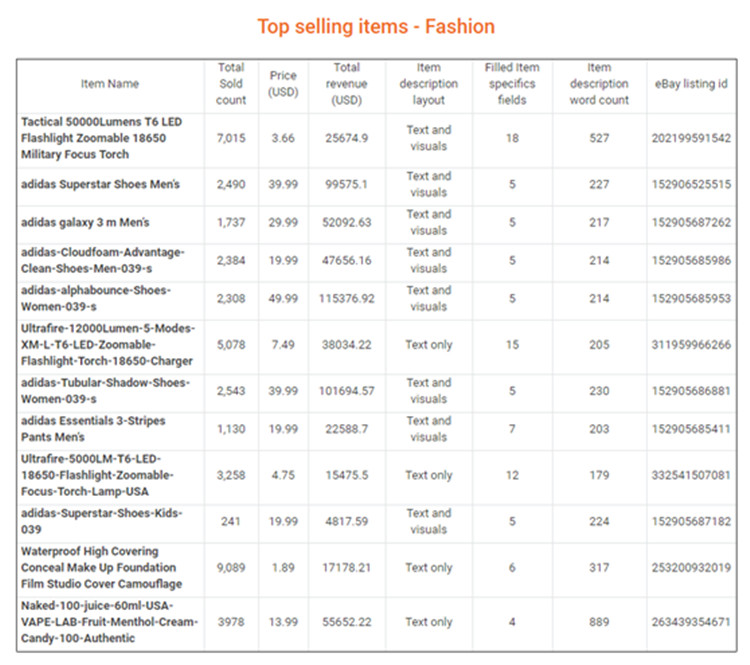This screenshot has height=665, width=750.
Task: Click sold count 9,089
Action: (231, 568)
